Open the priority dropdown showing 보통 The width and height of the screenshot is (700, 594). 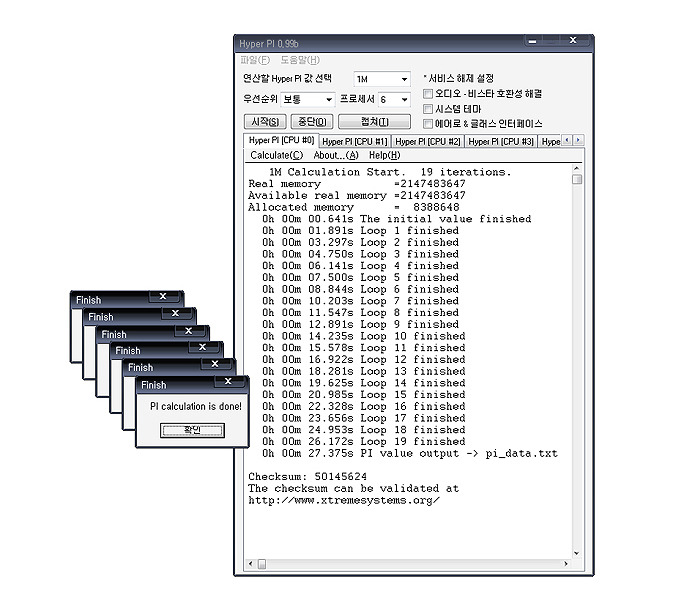(307, 99)
